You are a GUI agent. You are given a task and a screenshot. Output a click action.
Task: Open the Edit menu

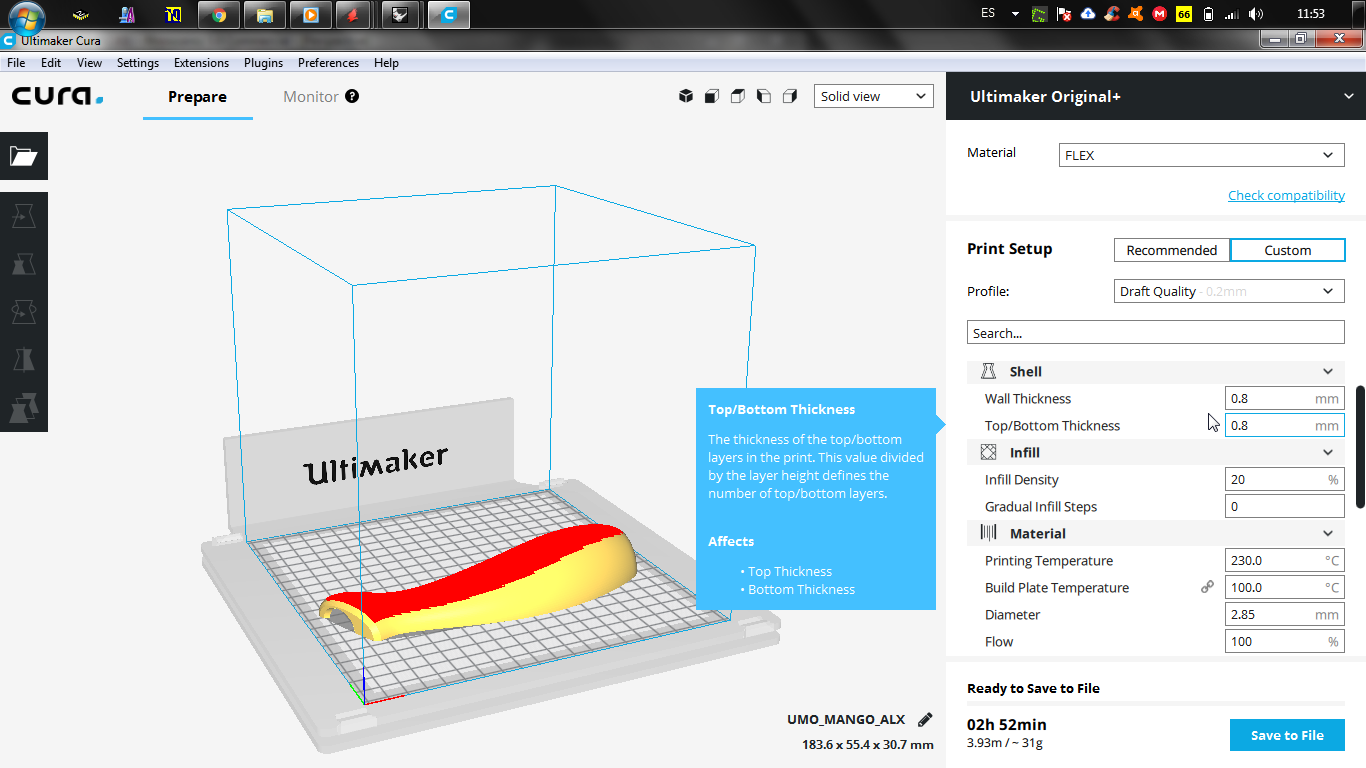coord(51,62)
